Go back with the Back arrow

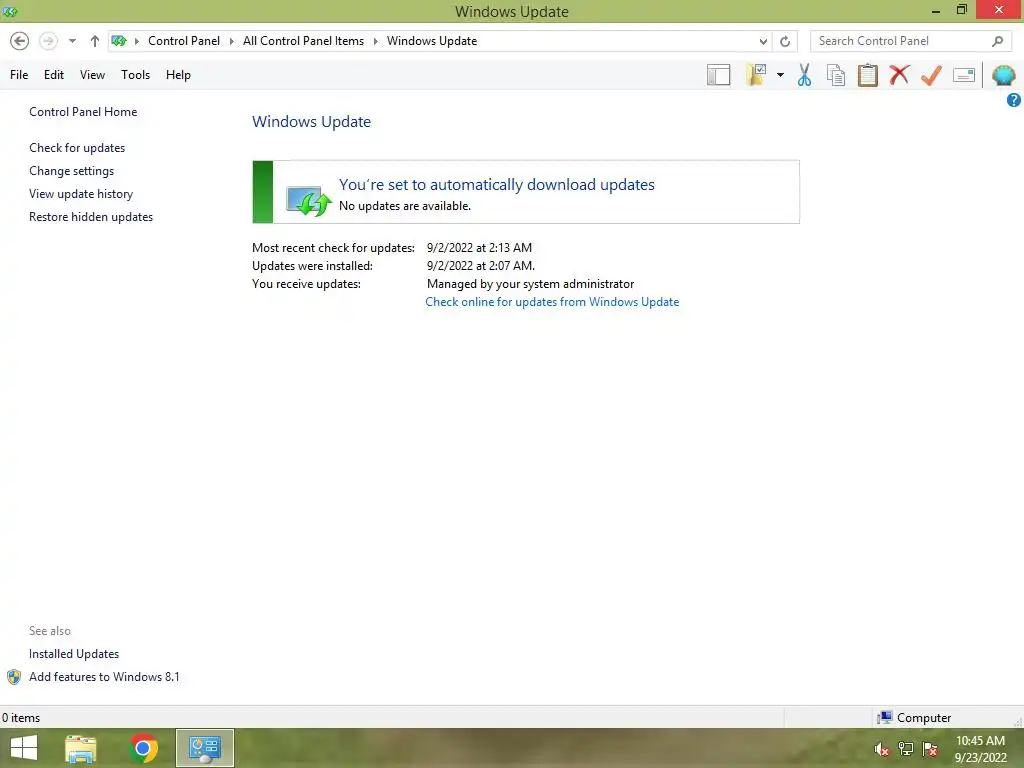[20, 41]
